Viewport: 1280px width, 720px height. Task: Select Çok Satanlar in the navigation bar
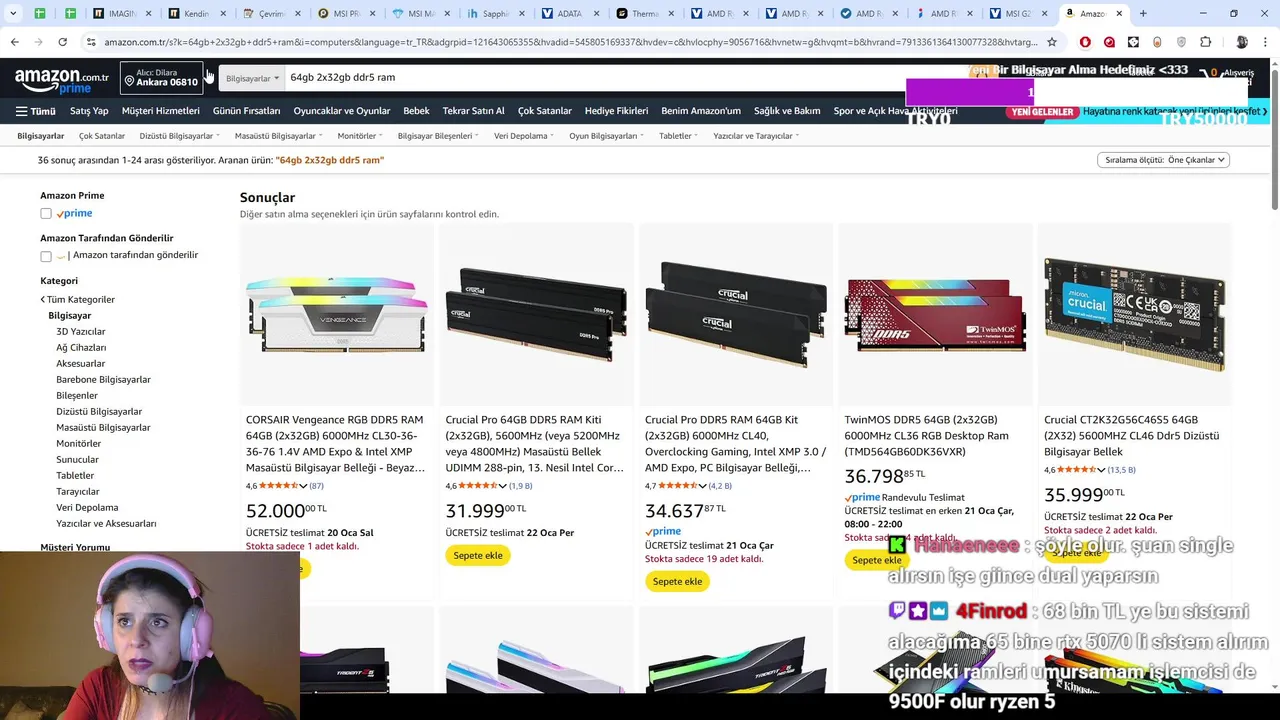click(545, 111)
